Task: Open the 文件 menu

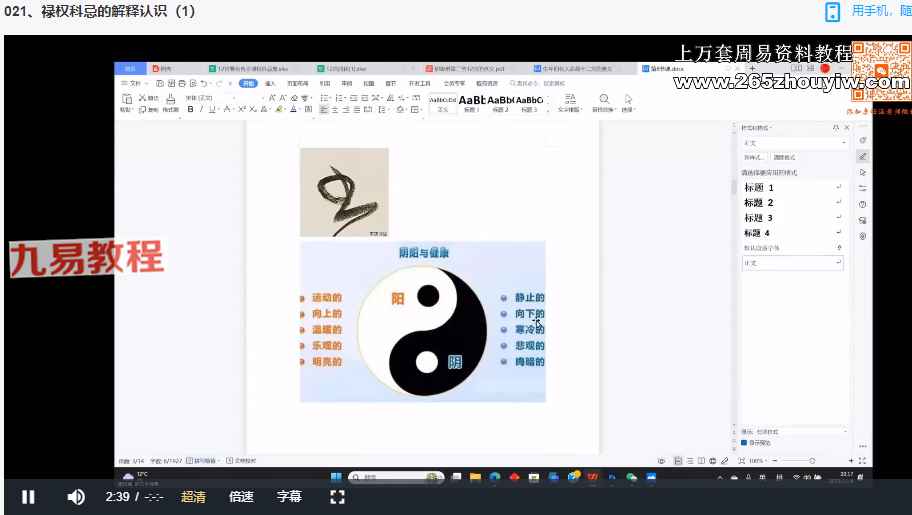Action: [x=132, y=84]
